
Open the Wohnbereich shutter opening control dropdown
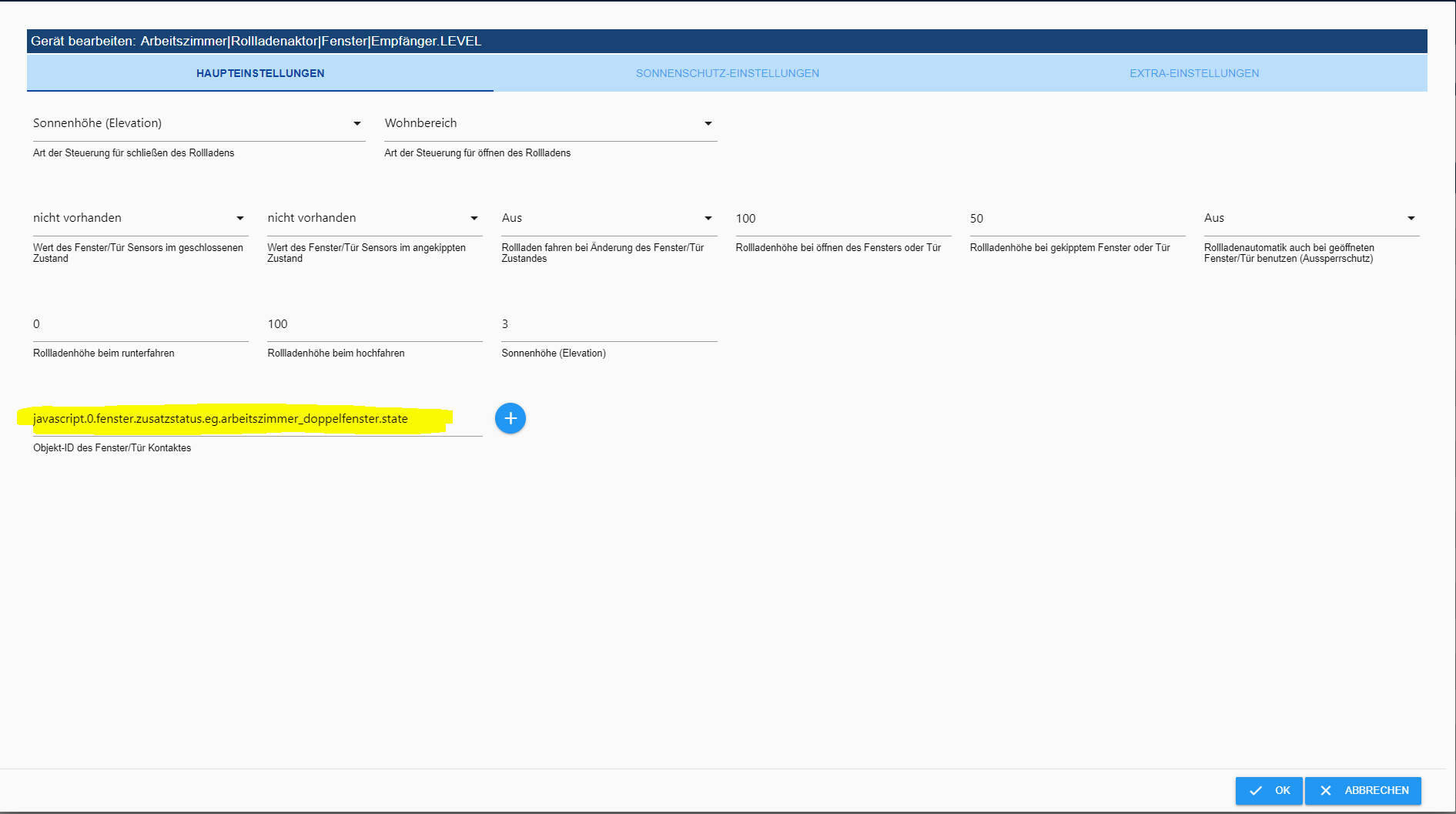551,123
